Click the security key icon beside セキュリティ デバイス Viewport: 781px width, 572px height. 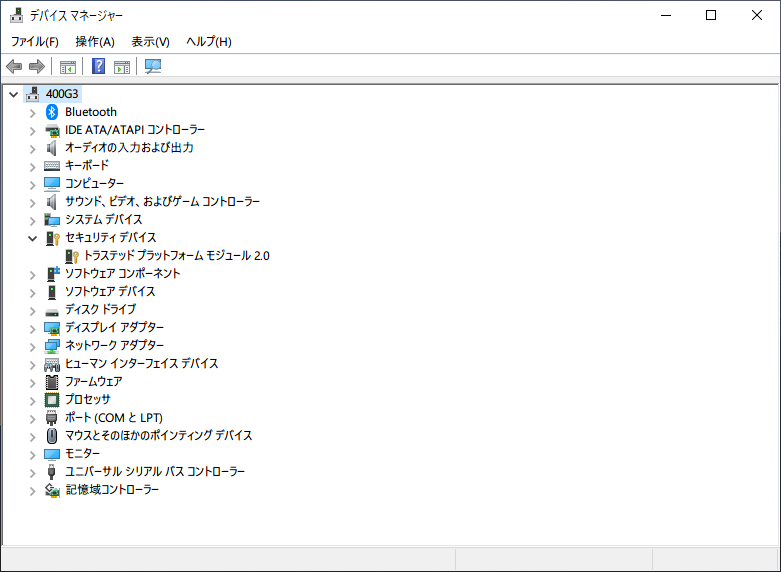click(52, 238)
